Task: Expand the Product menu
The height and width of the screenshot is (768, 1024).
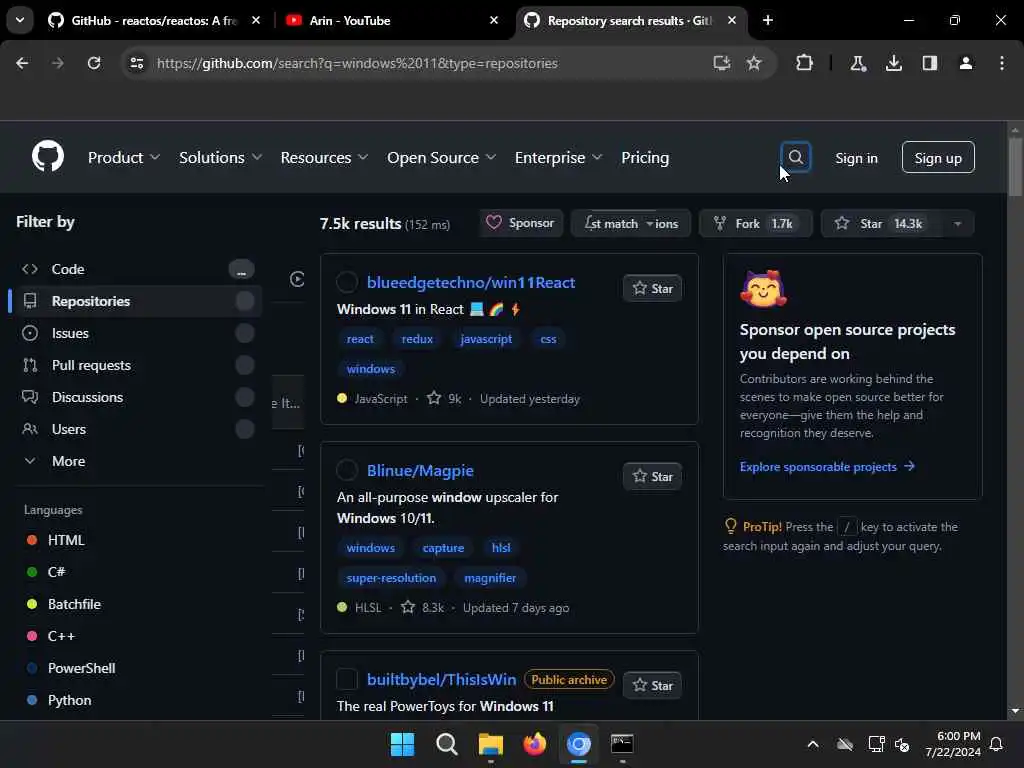Action: [123, 157]
